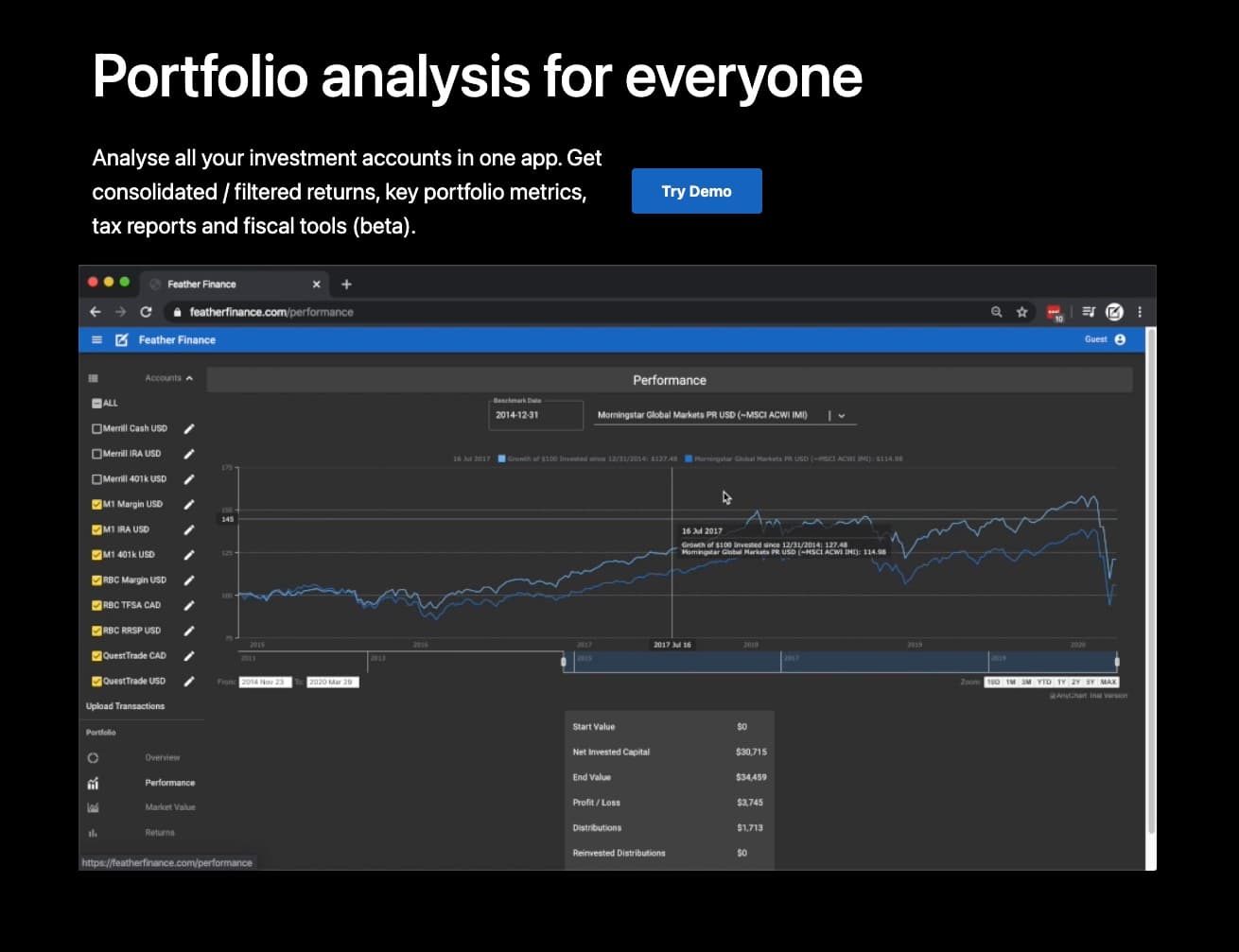Viewport: 1239px width, 952px height.
Task: Open the media playlist control icon
Action: pyautogui.click(x=1089, y=312)
